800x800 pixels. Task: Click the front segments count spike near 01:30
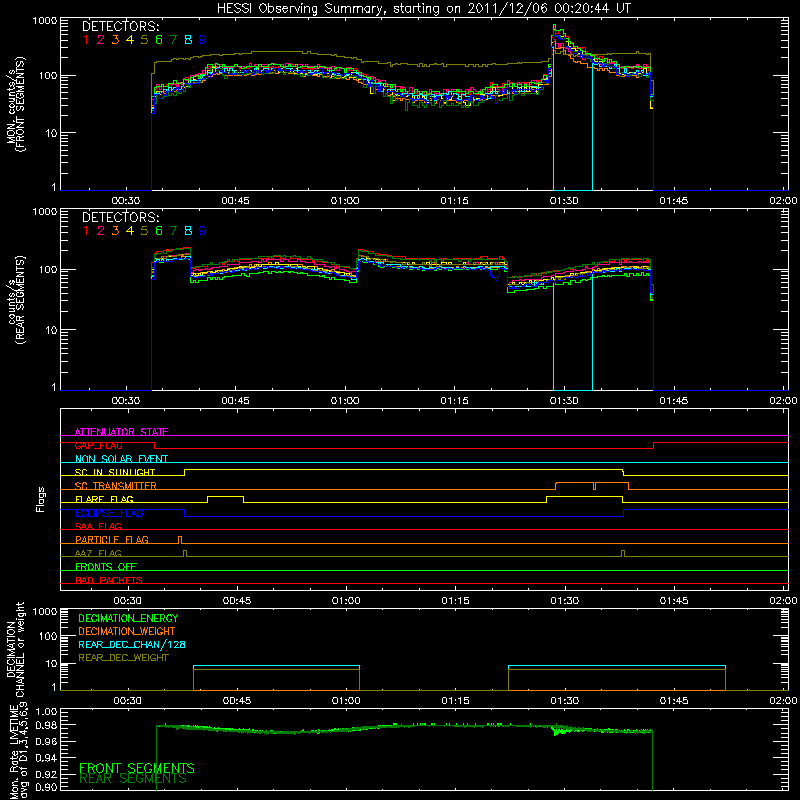[558, 37]
